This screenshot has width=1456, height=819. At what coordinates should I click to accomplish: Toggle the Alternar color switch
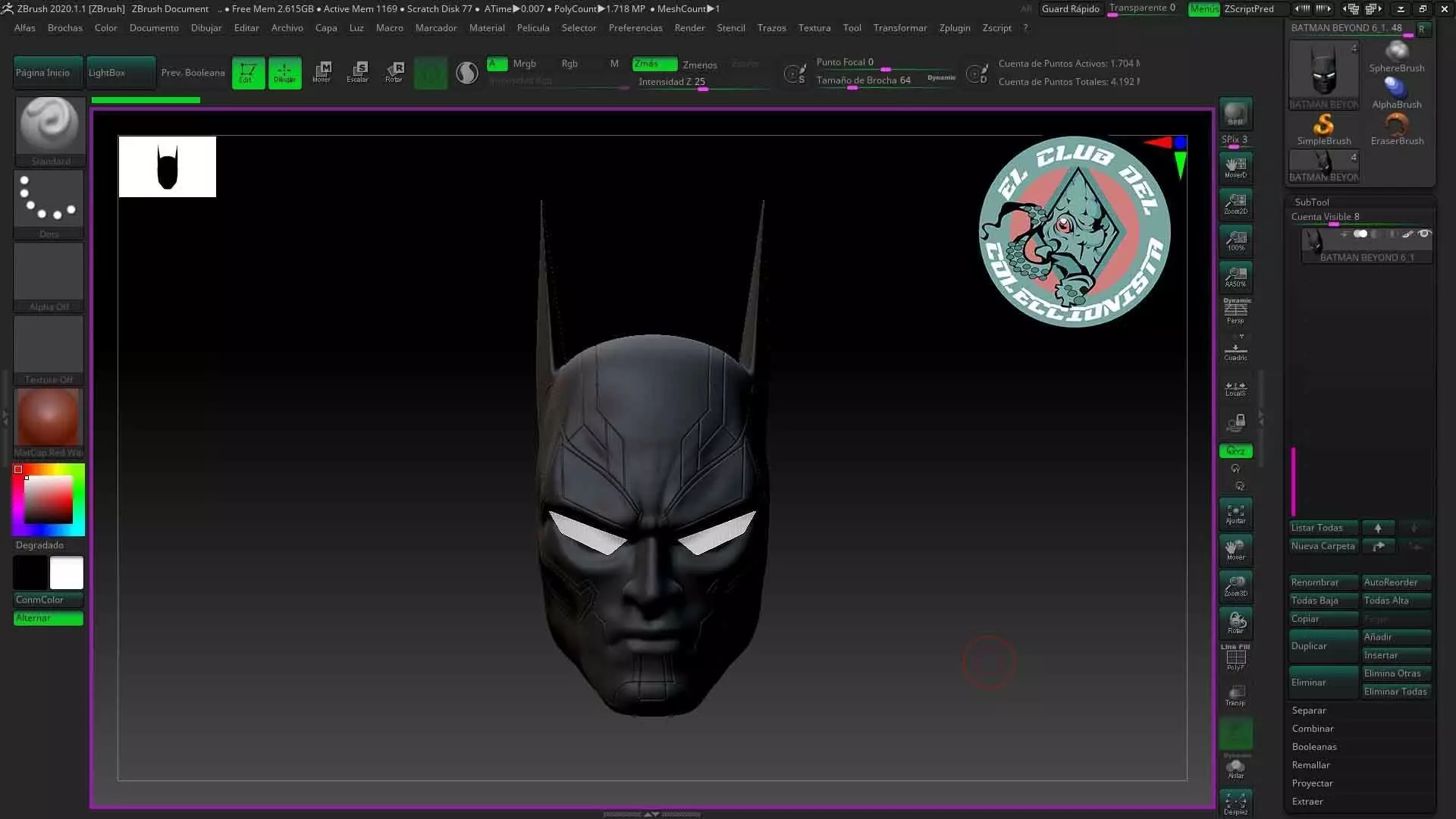(49, 618)
